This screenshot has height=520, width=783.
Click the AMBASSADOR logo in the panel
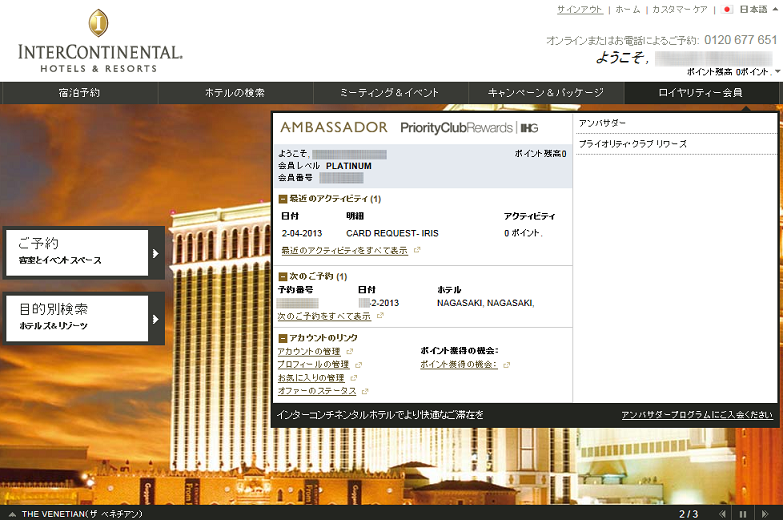pyautogui.click(x=334, y=127)
